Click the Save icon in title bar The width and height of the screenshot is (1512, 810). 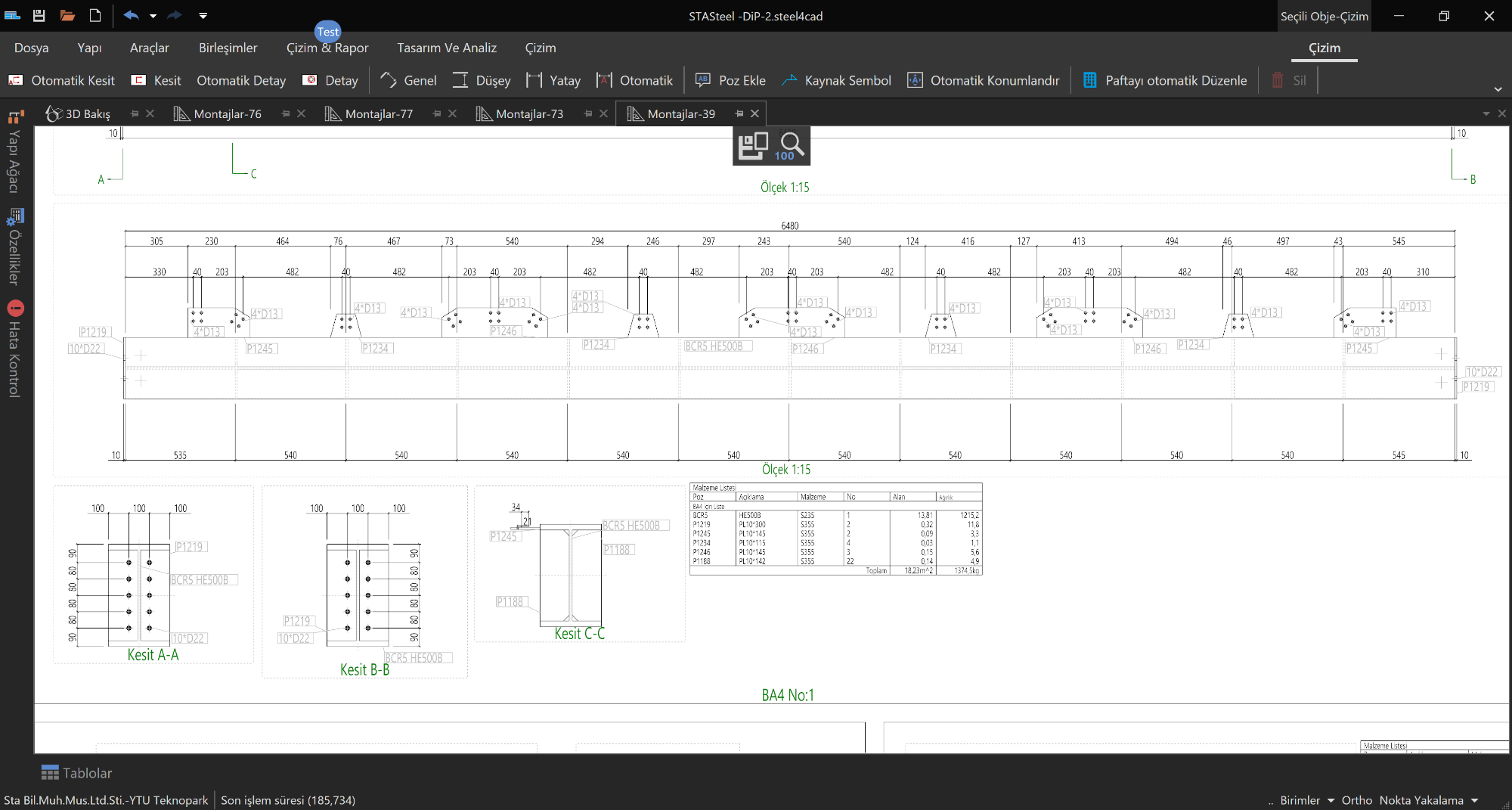coord(39,15)
